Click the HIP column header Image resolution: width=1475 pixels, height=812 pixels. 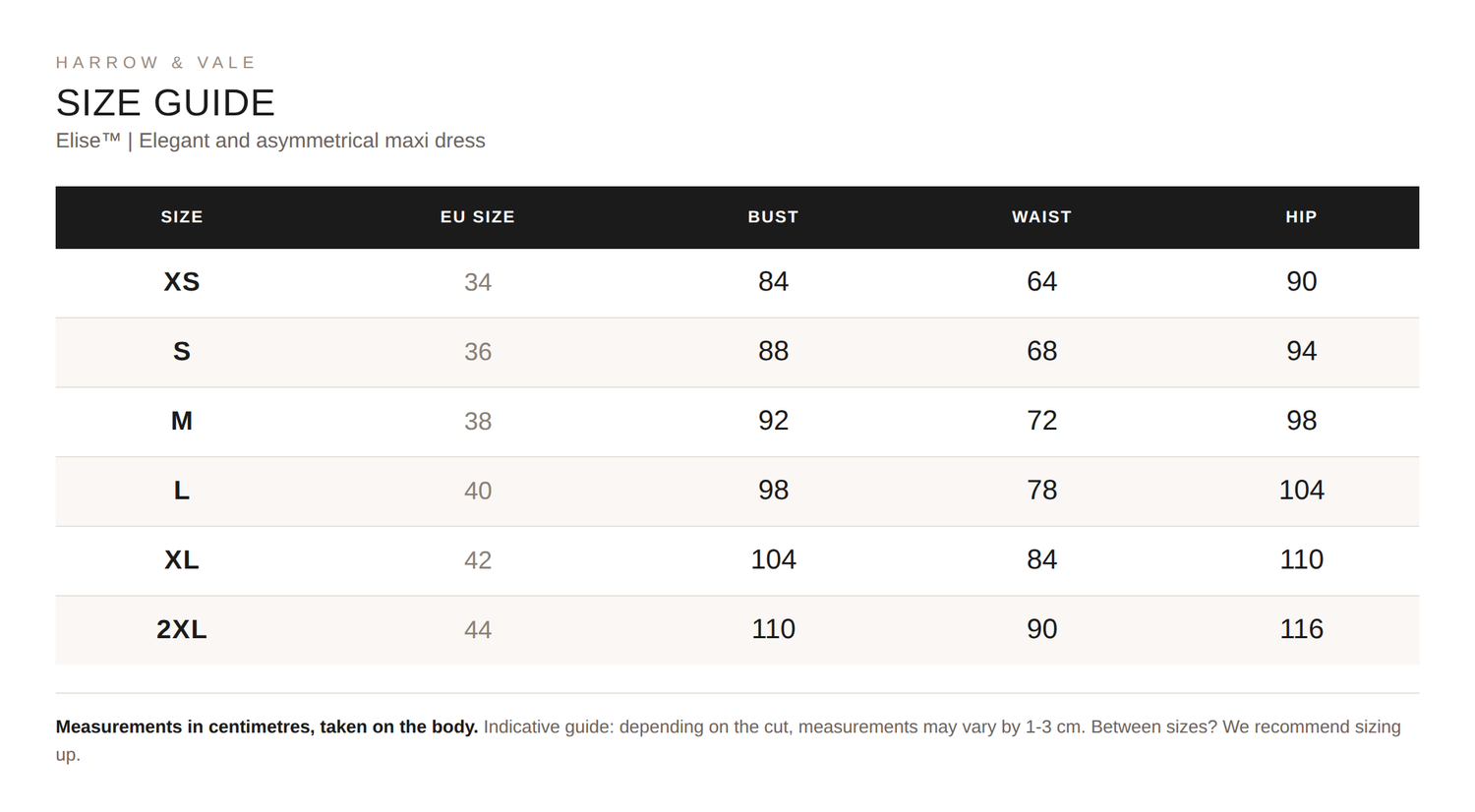(1301, 217)
